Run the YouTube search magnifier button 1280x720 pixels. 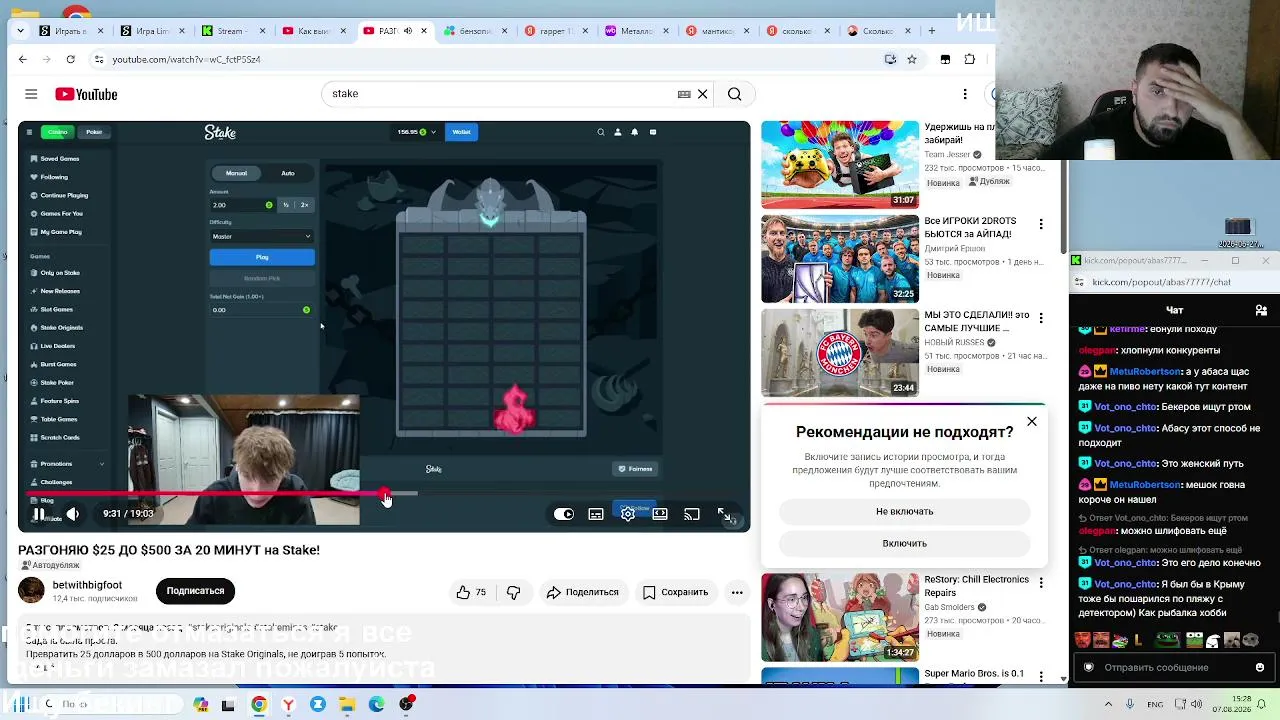pyautogui.click(x=735, y=94)
